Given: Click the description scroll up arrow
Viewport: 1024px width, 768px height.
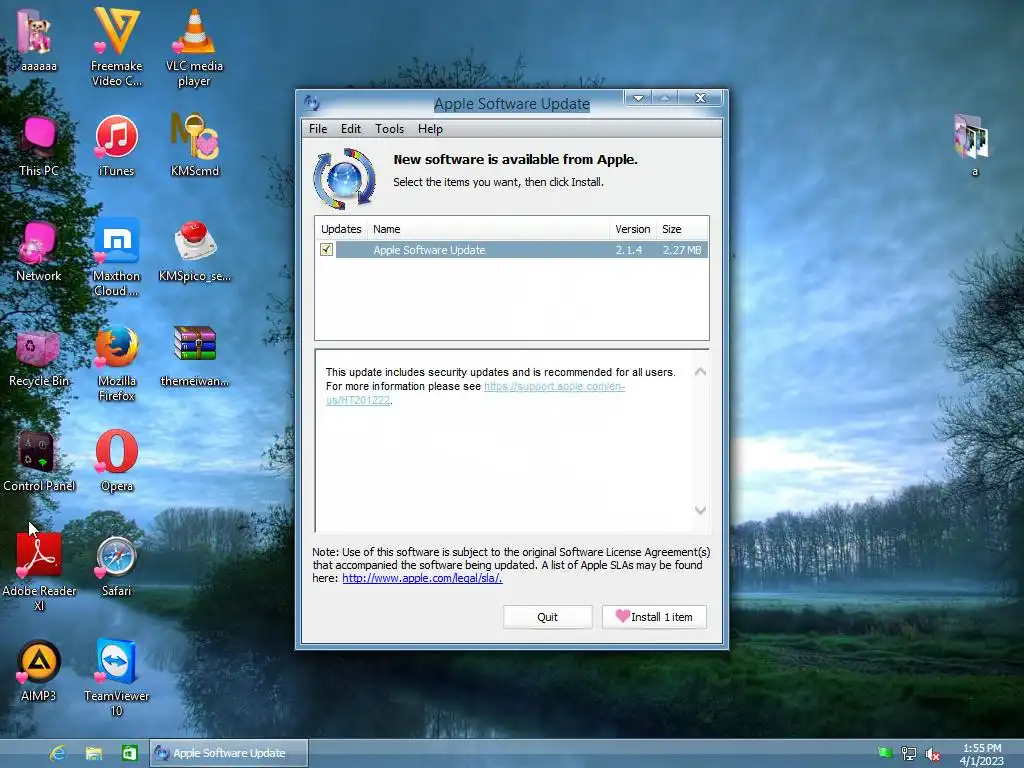Looking at the screenshot, I should 700,372.
